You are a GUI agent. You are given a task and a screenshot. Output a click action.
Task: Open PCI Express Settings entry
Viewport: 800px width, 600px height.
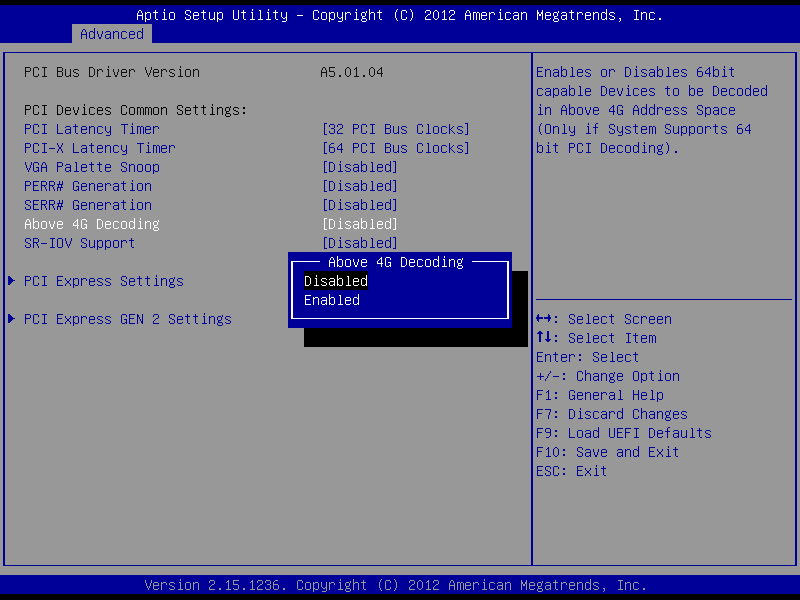pos(104,281)
